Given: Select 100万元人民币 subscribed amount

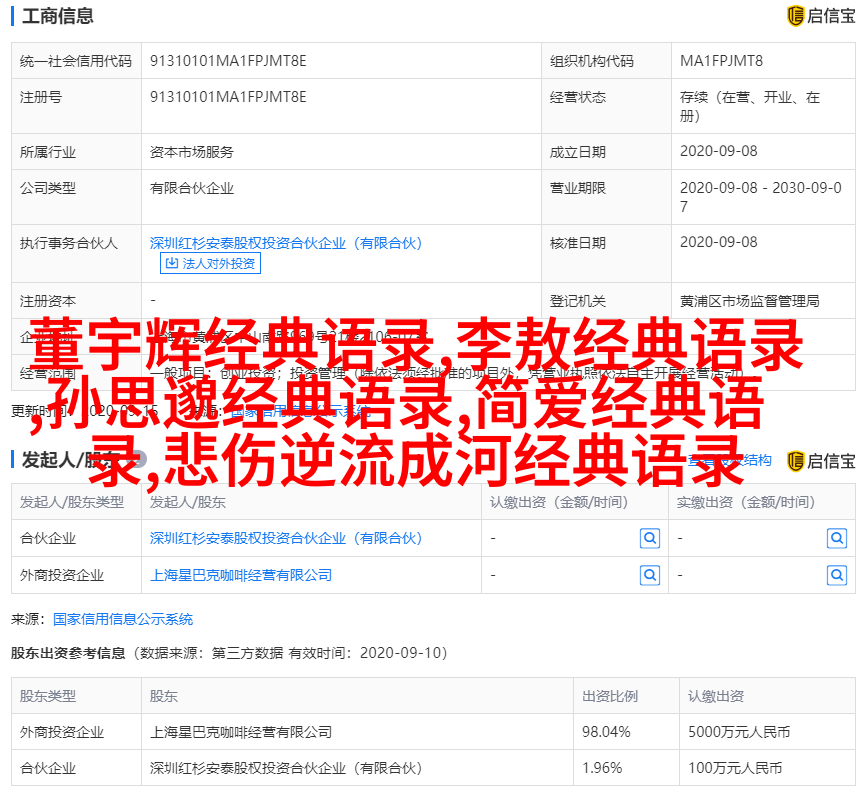Looking at the screenshot, I should pos(735,768).
